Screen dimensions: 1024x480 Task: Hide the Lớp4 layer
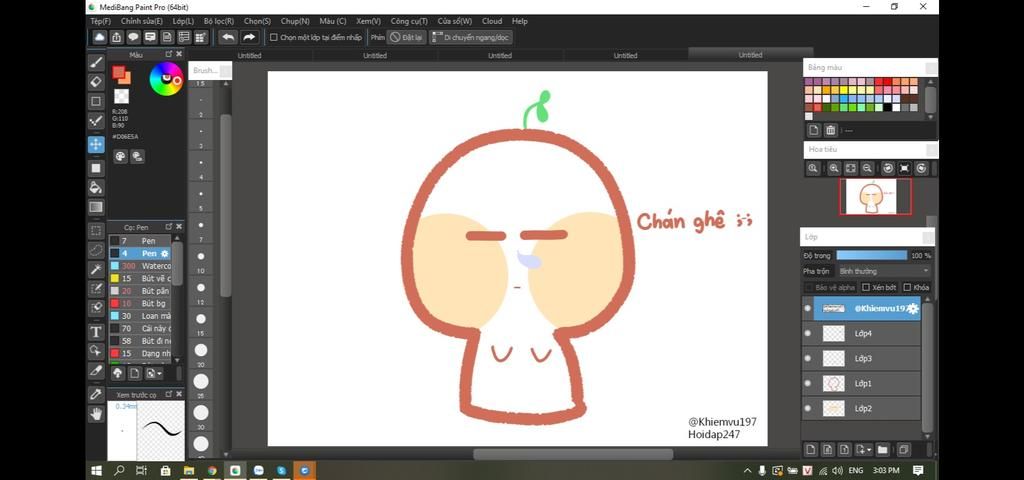click(808, 333)
